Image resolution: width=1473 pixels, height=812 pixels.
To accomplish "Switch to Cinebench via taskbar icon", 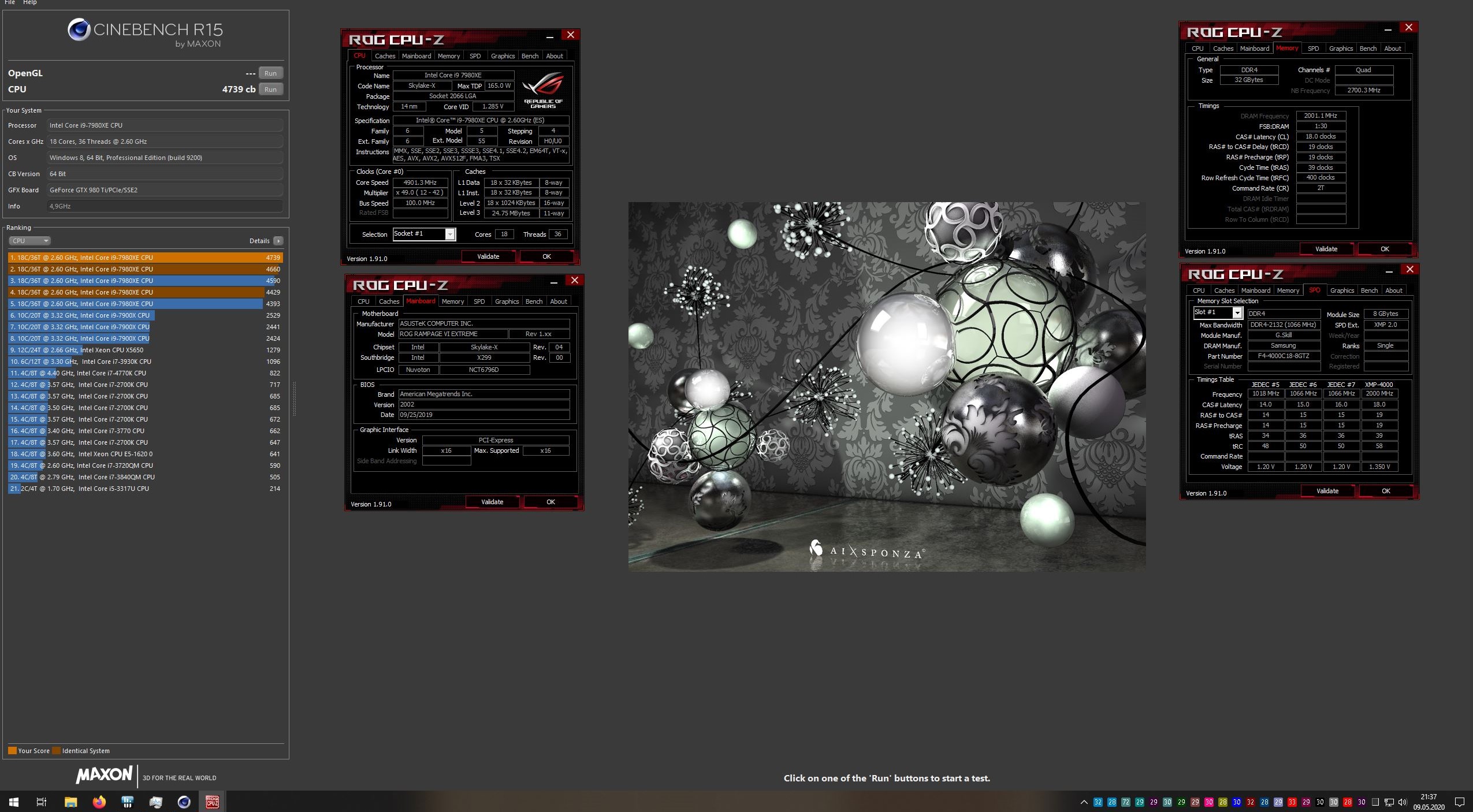I will point(184,802).
